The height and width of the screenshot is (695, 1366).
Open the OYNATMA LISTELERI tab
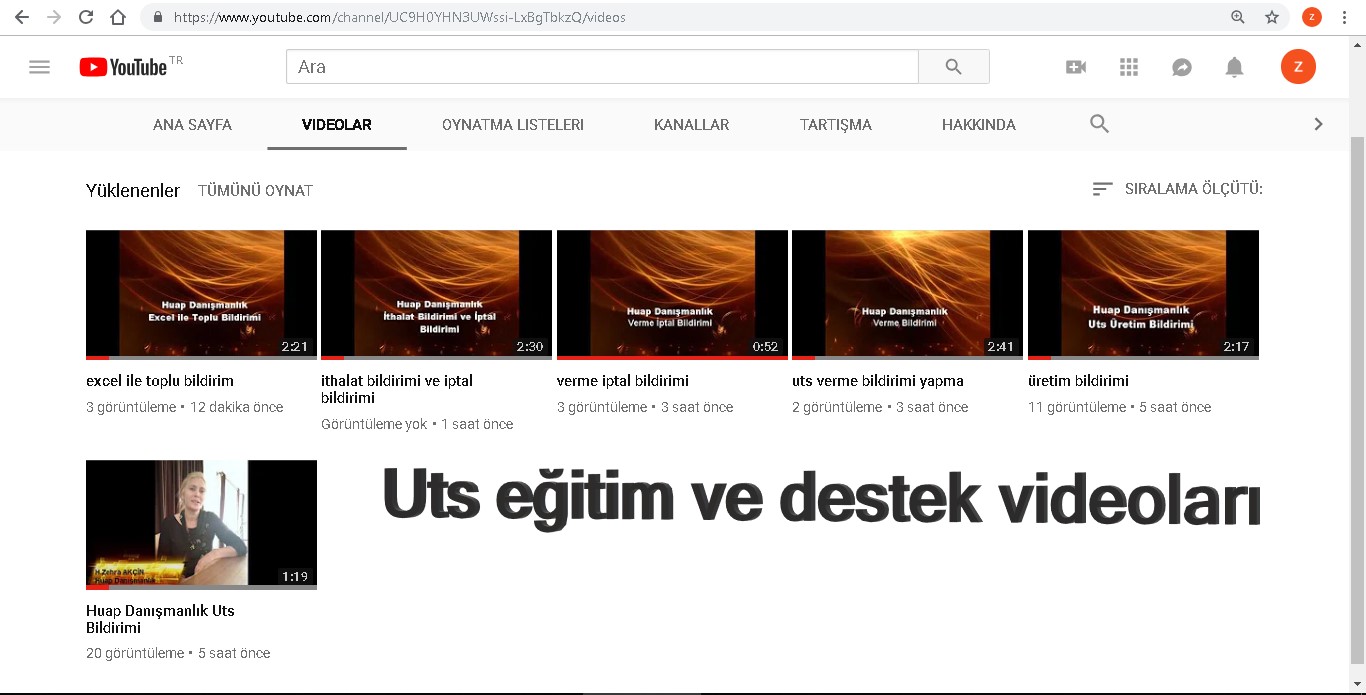click(x=513, y=125)
